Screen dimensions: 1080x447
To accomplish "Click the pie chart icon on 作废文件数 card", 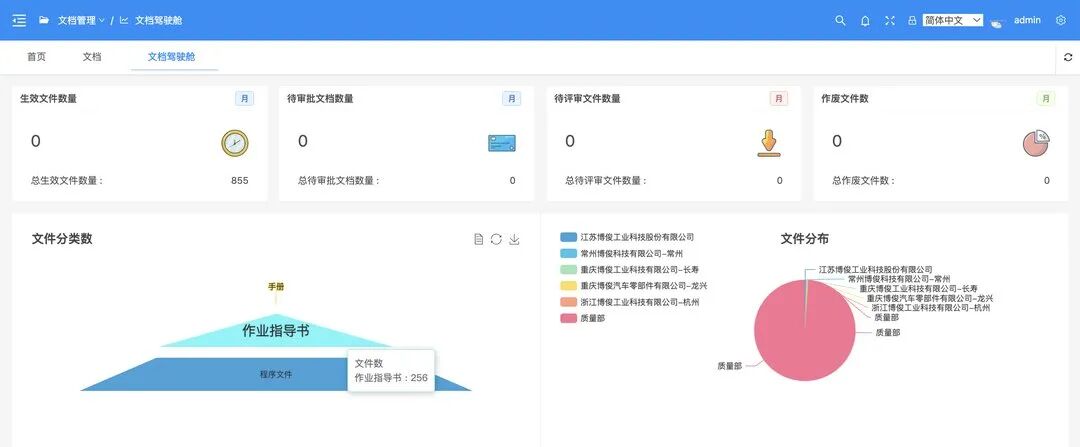I will pyautogui.click(x=1037, y=143).
